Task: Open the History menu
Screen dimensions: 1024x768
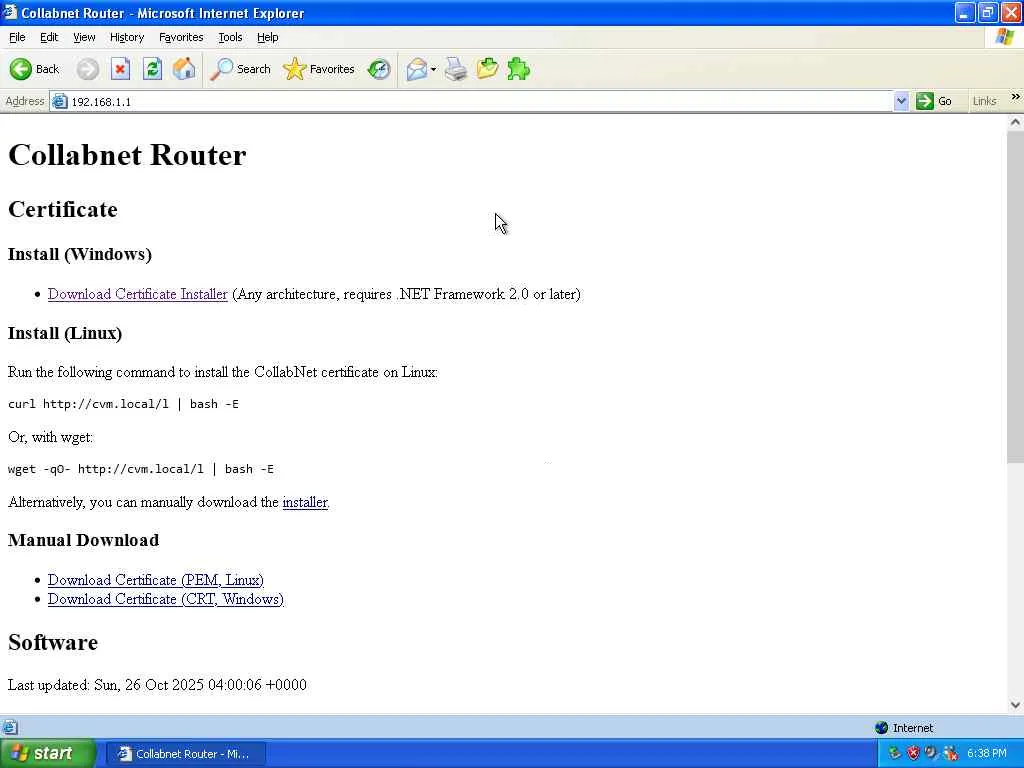Action: click(127, 37)
